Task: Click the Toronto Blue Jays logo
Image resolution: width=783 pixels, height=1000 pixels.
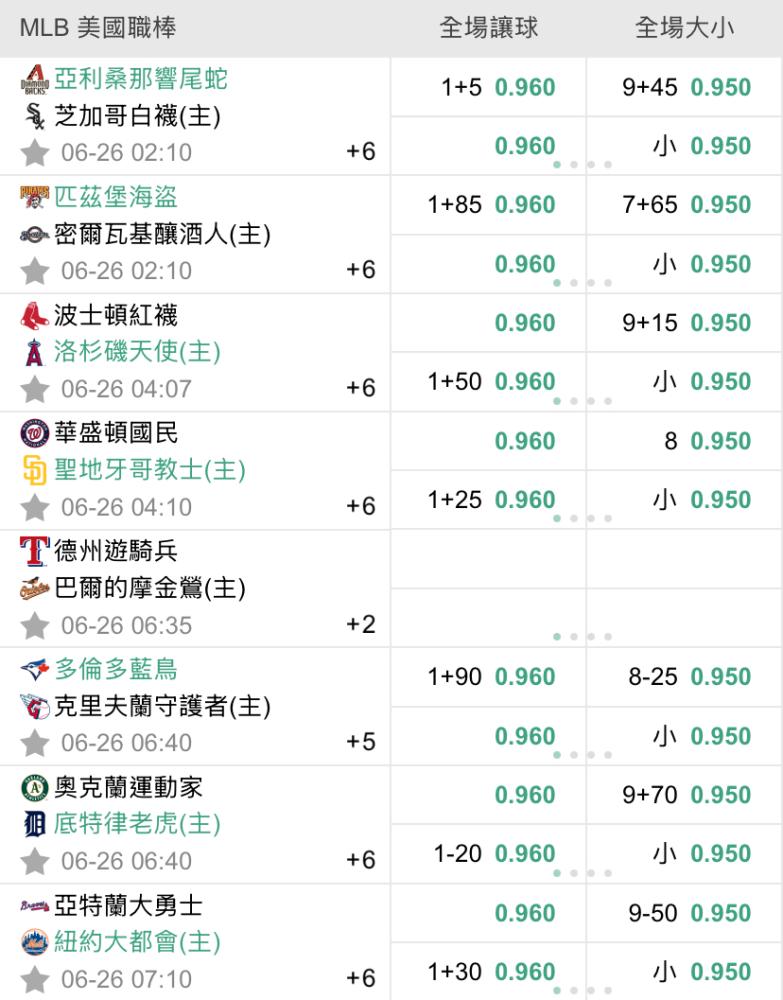Action: tap(34, 669)
